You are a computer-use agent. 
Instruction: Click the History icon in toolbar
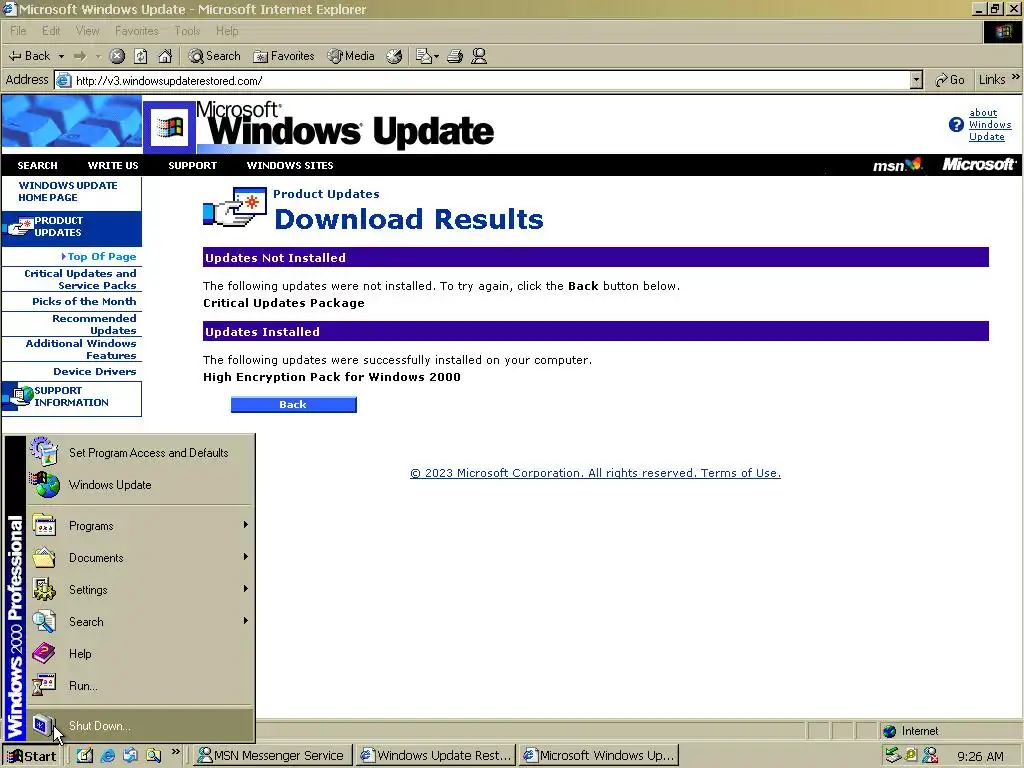pos(394,56)
